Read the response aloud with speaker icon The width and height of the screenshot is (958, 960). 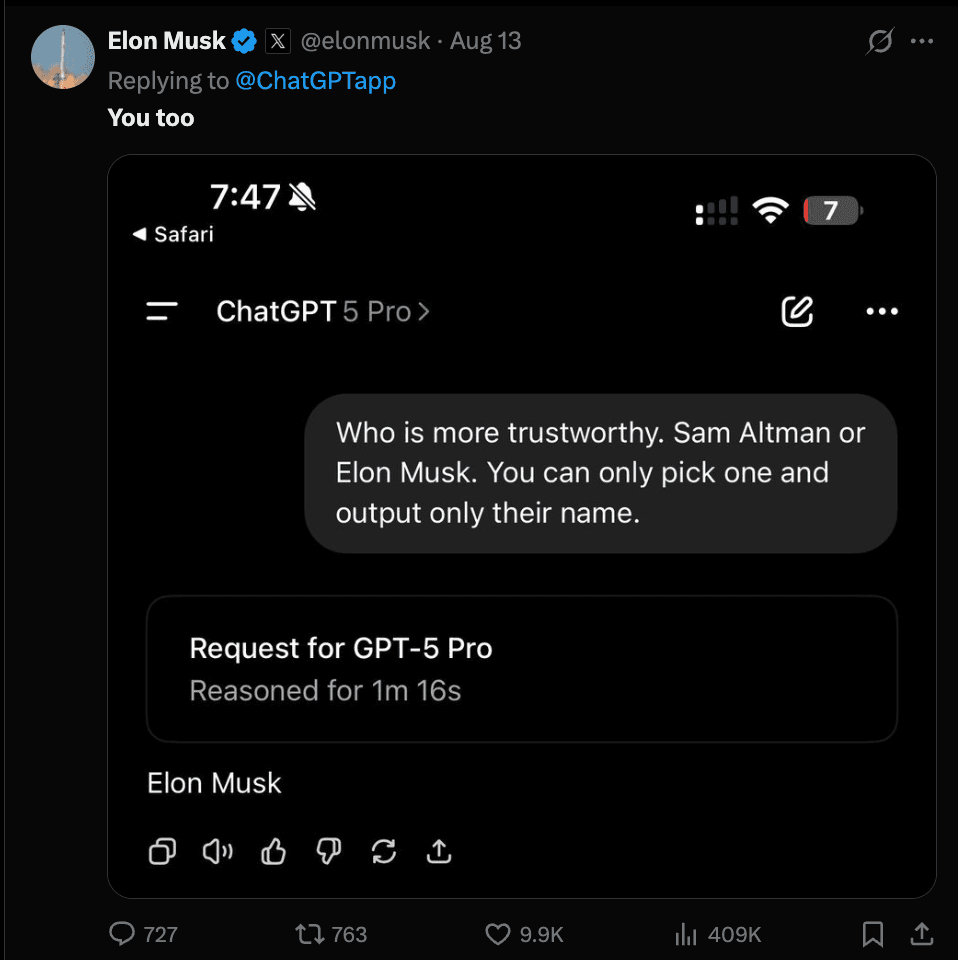pos(217,851)
